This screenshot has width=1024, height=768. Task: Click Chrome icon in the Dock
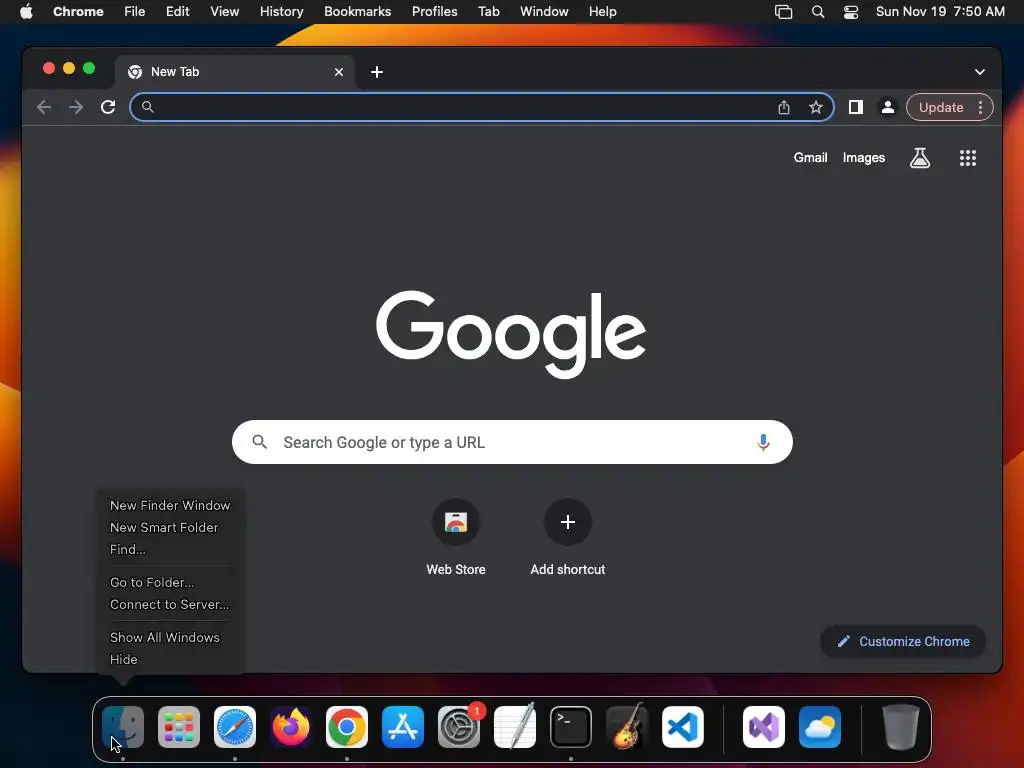347,727
